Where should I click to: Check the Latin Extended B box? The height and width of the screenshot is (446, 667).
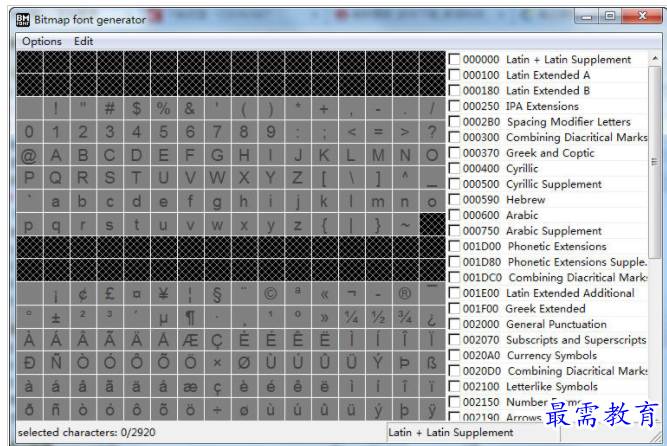click(454, 90)
